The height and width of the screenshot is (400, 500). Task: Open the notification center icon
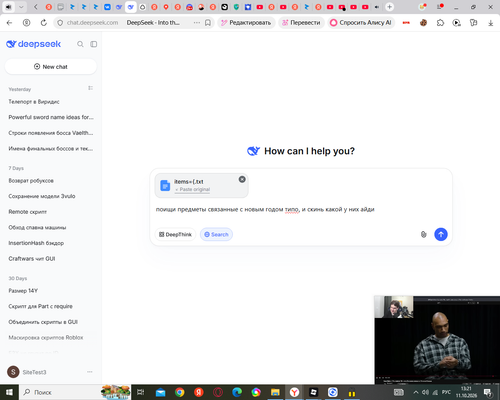tap(488, 392)
